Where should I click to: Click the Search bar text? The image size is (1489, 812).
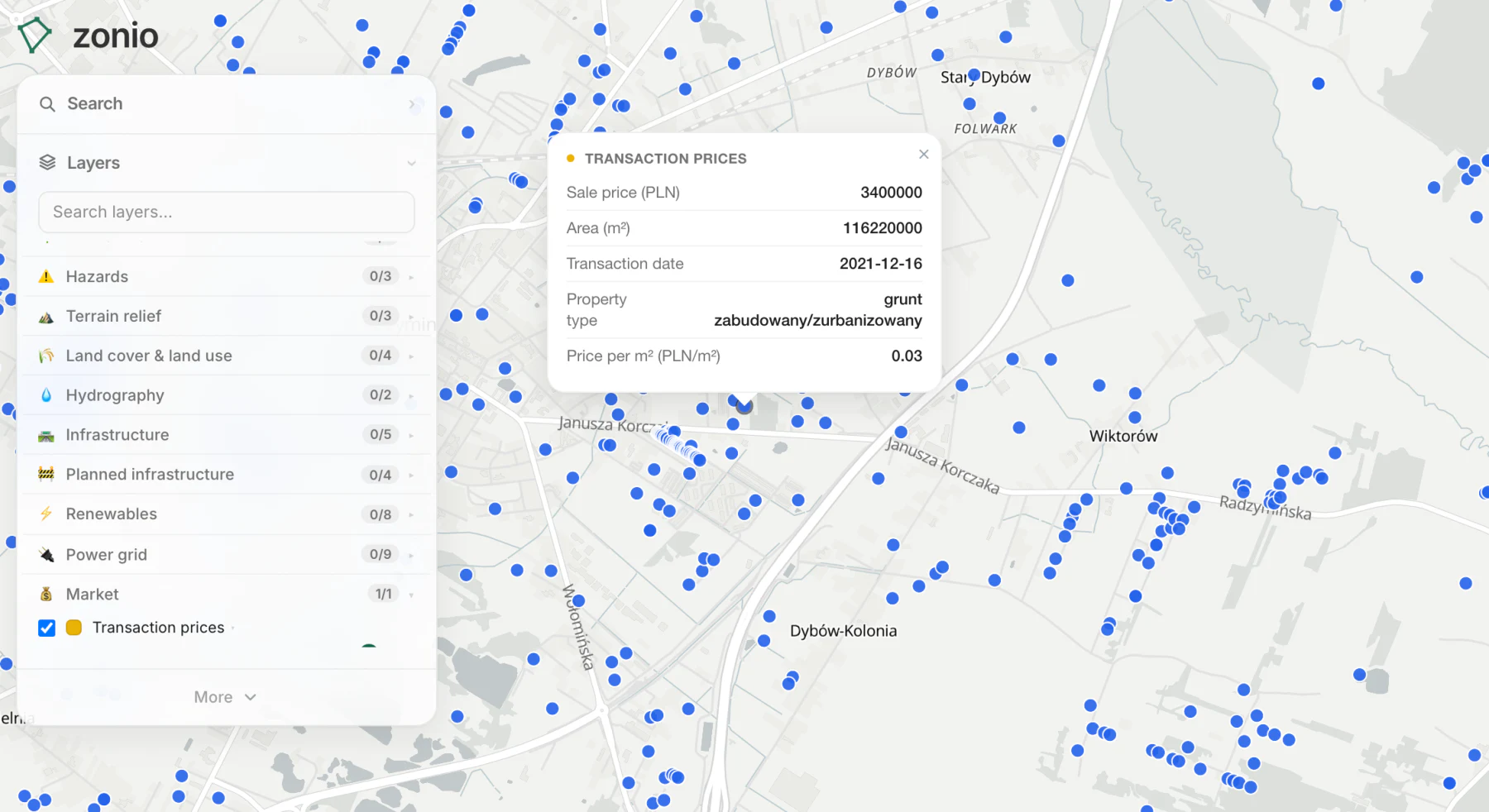pyautogui.click(x=95, y=104)
